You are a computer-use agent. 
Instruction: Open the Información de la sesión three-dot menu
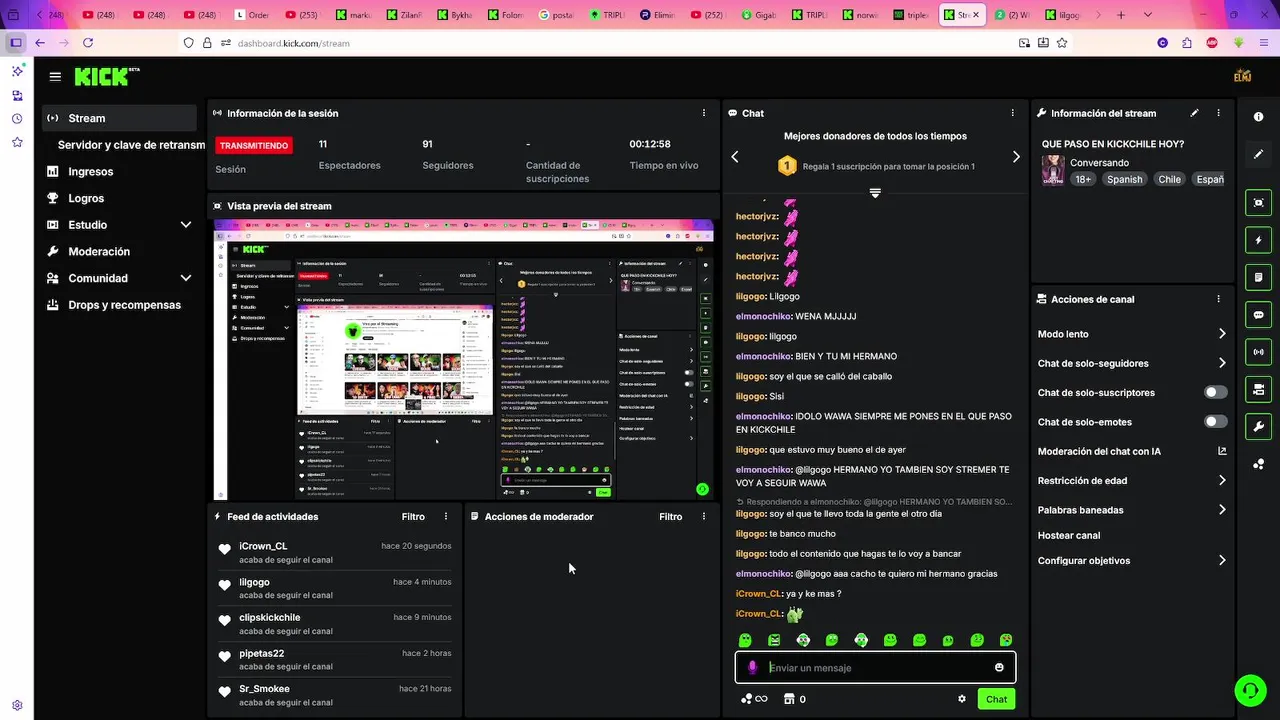(704, 113)
